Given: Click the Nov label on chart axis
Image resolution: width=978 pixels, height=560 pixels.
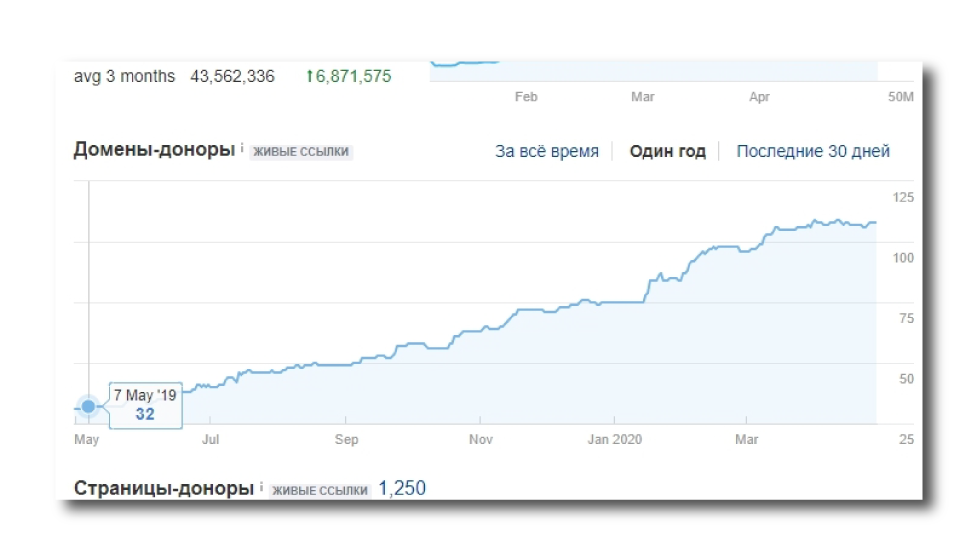Looking at the screenshot, I should click(x=480, y=440).
